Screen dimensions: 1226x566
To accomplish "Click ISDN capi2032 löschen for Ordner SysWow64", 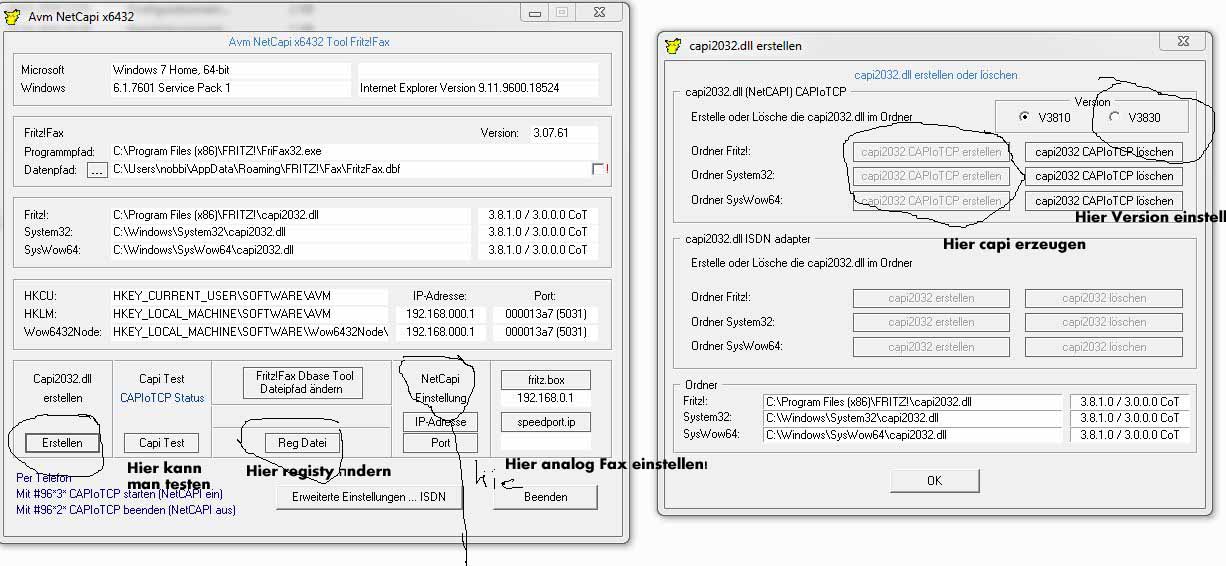I will click(1103, 347).
